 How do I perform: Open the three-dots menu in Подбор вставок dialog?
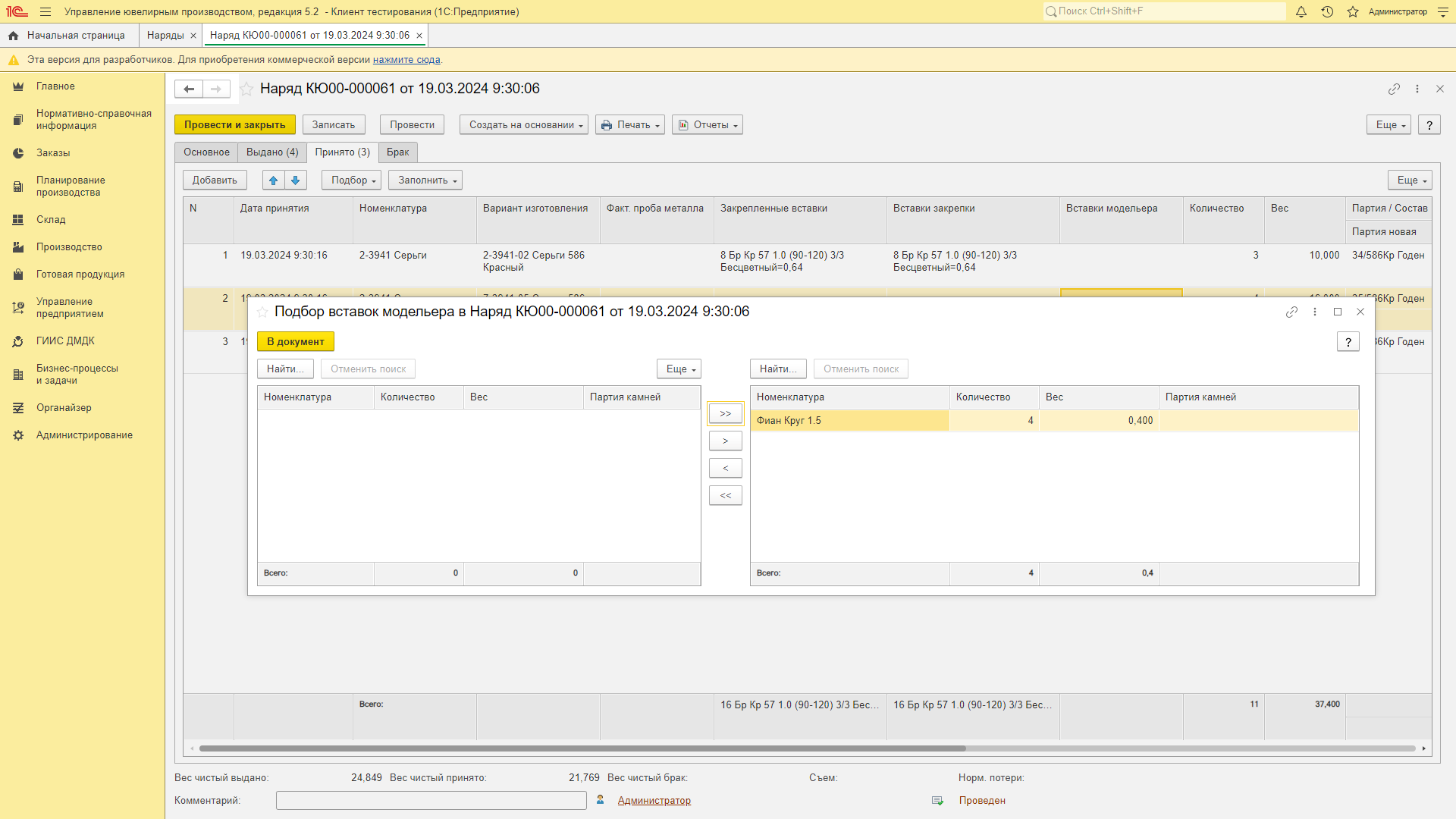(x=1314, y=312)
